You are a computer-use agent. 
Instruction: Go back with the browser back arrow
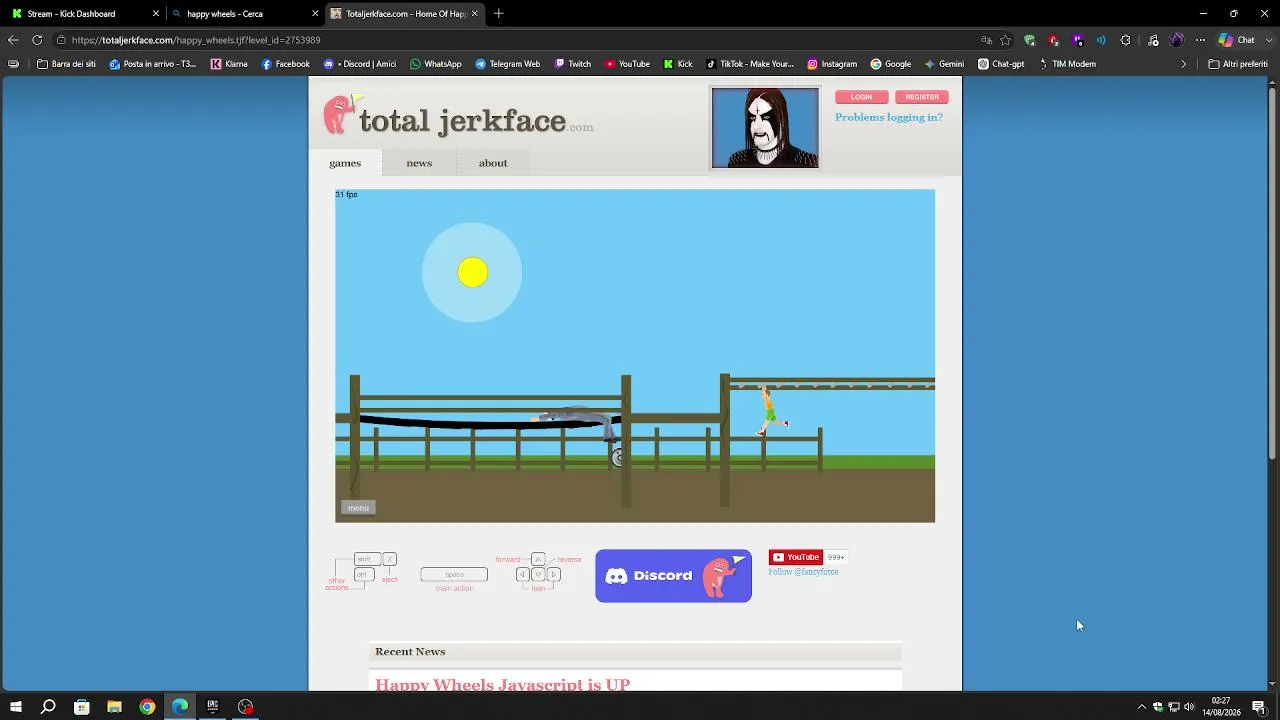13,40
